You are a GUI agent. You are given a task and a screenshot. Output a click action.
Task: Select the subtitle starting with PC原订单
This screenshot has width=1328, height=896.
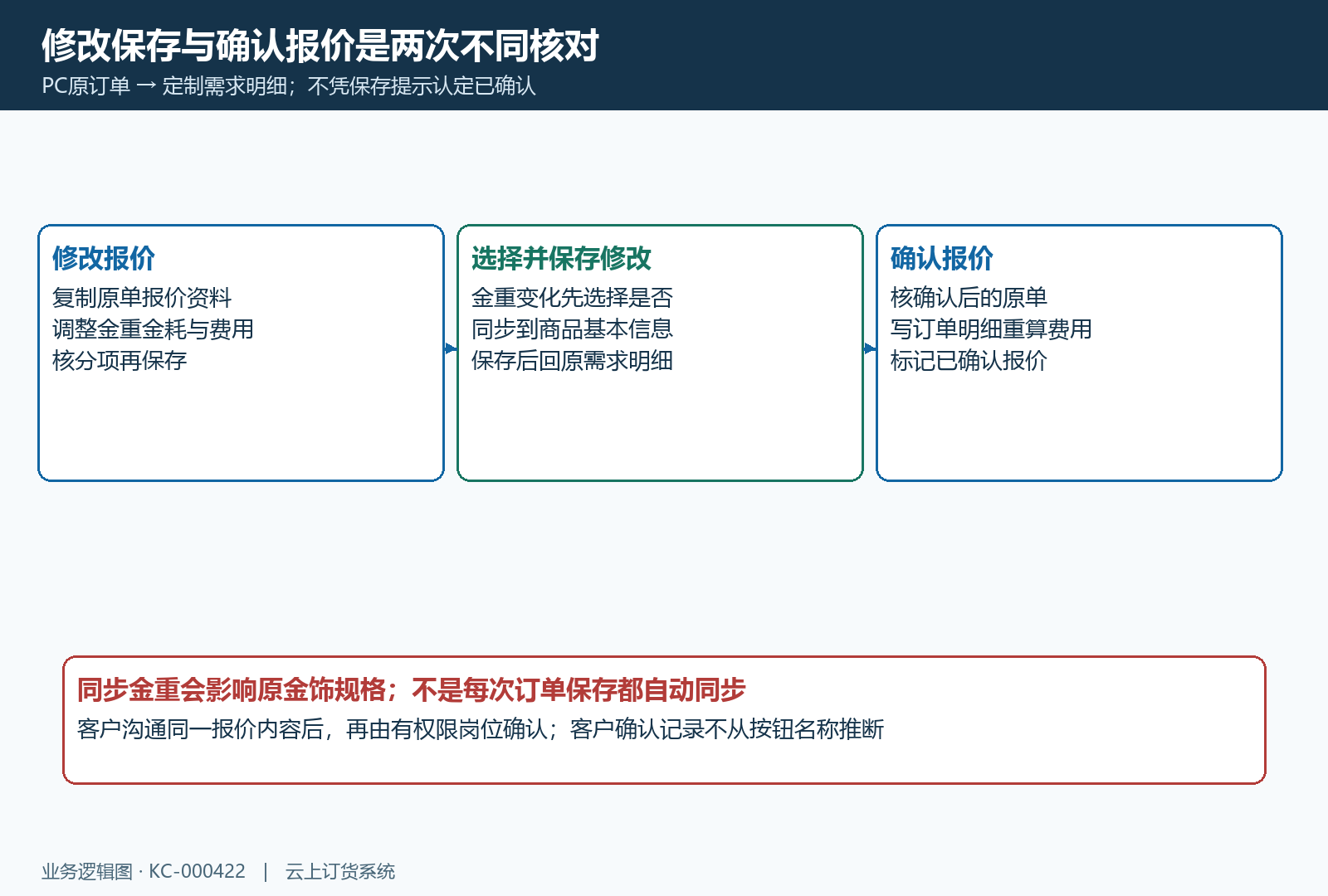[x=289, y=86]
